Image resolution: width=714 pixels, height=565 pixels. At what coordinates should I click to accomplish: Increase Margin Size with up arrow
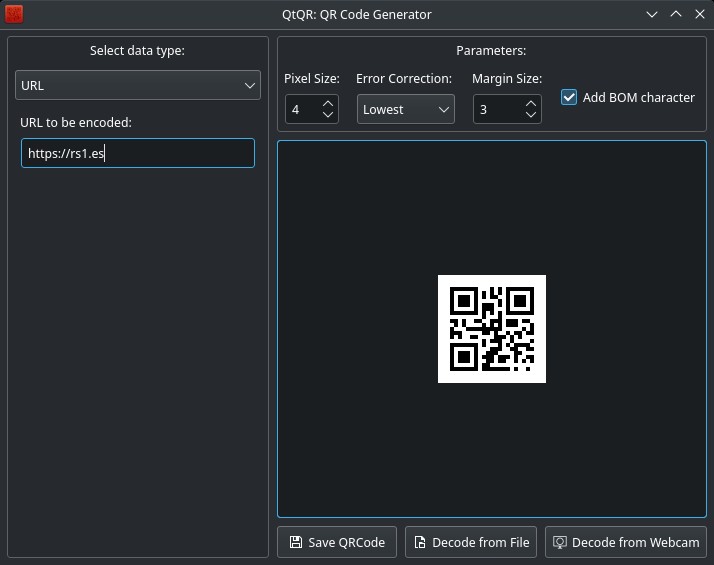[530, 104]
